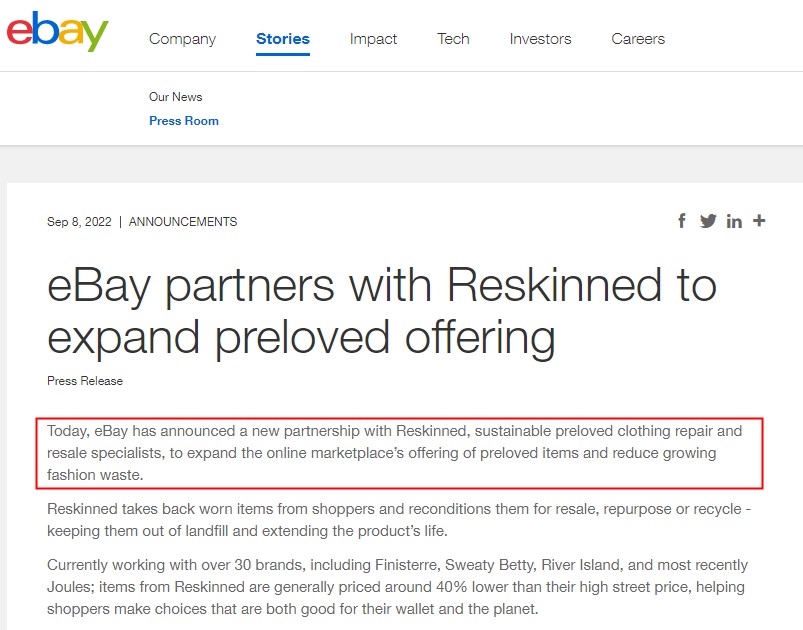
Task: Open the Company menu
Action: (x=182, y=39)
